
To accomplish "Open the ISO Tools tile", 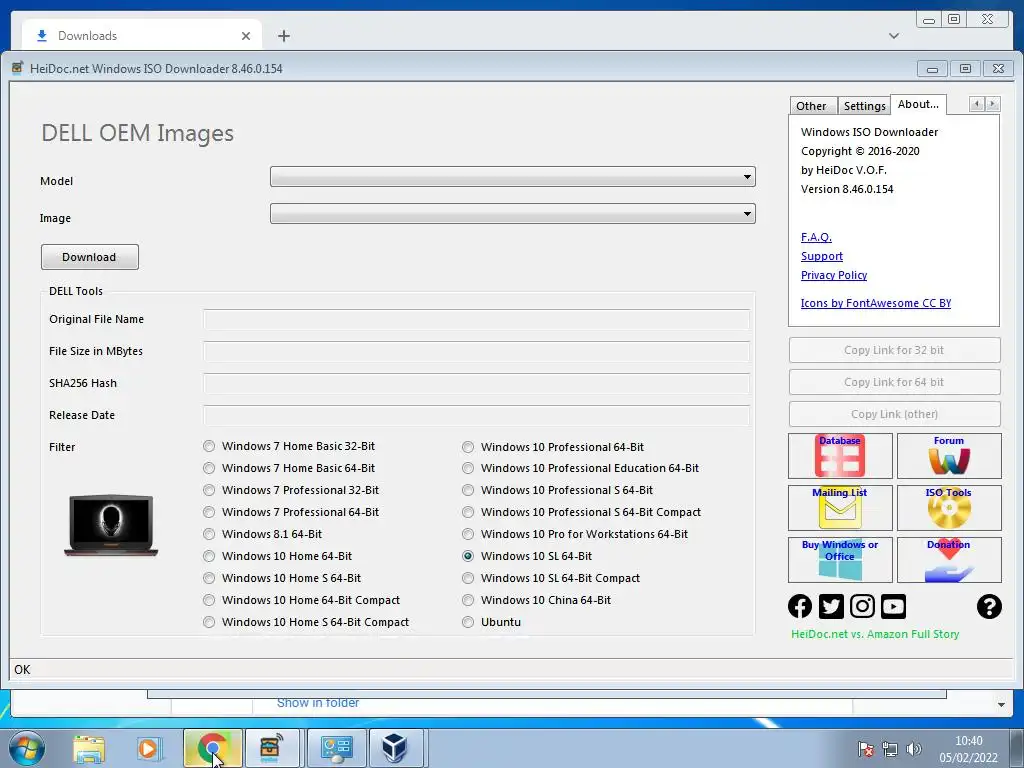I will [x=949, y=507].
